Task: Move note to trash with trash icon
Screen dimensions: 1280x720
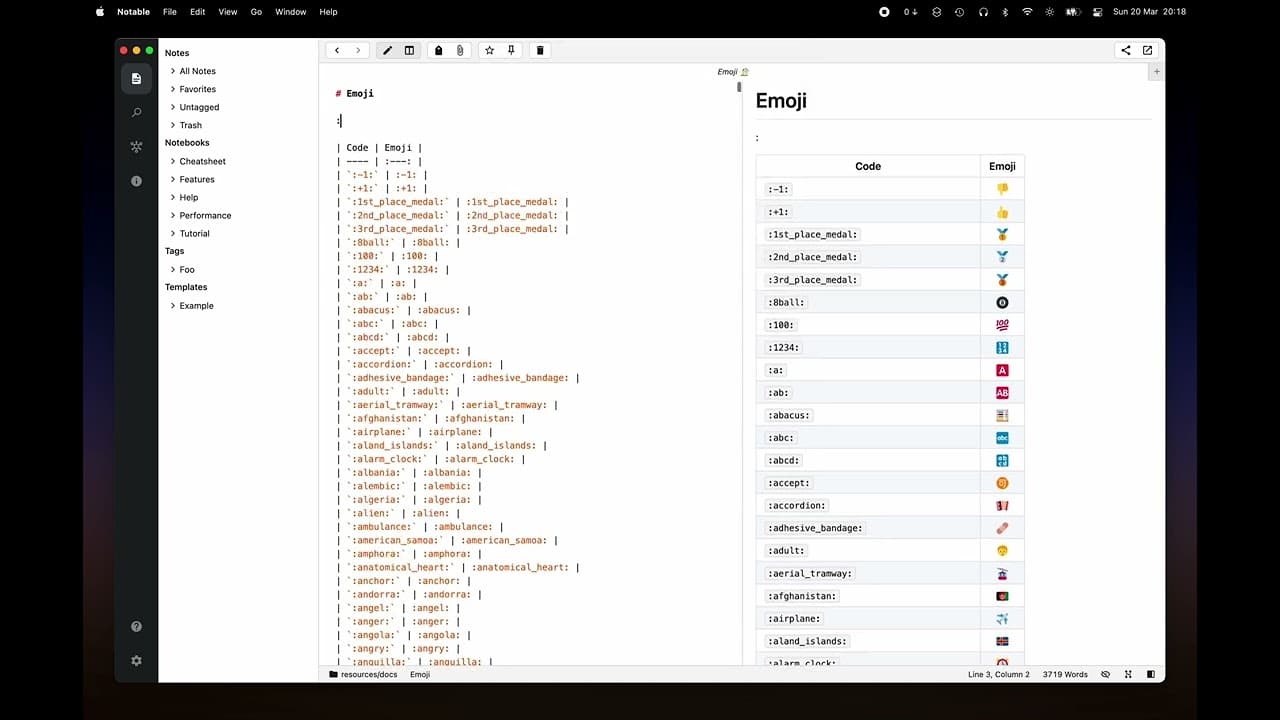Action: [x=540, y=50]
